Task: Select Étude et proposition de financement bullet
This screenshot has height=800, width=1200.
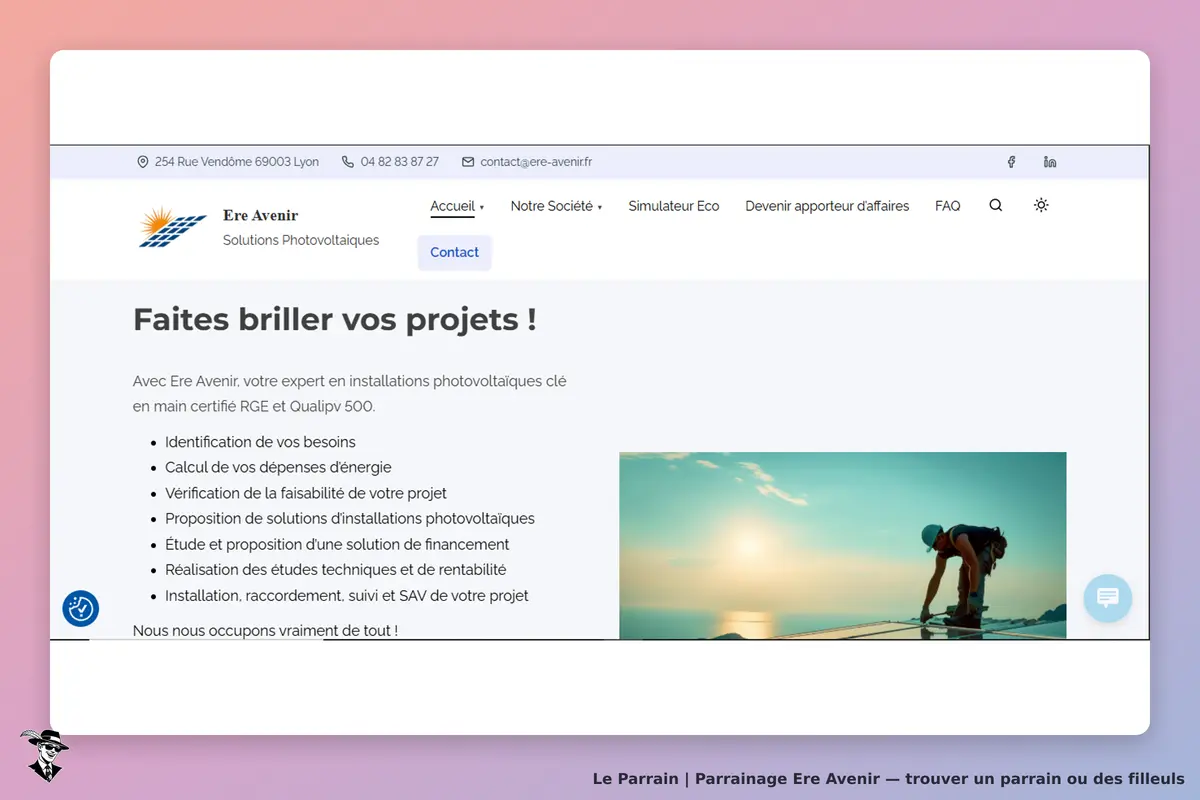Action: coord(337,545)
